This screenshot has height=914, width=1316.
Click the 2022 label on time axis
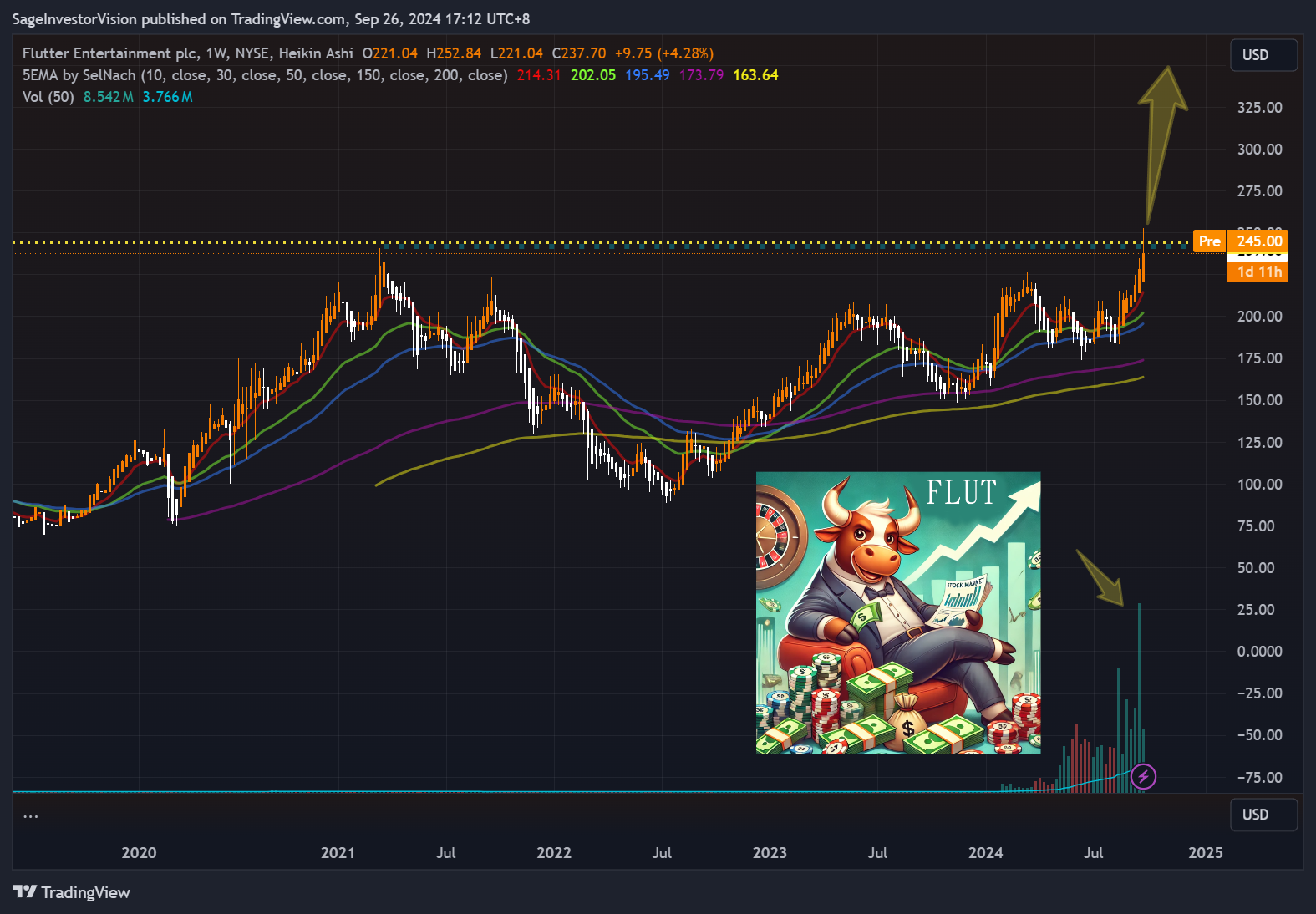(554, 853)
